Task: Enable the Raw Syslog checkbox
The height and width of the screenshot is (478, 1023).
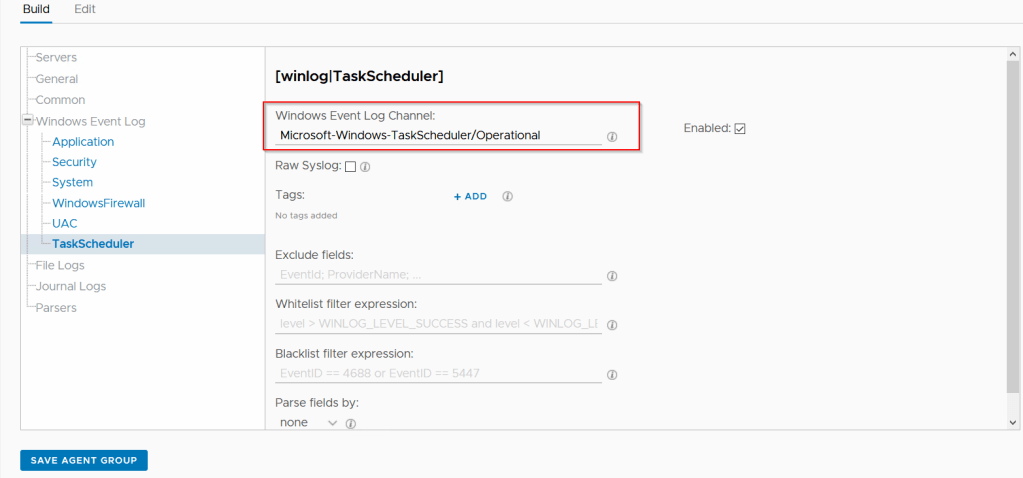Action: point(350,167)
